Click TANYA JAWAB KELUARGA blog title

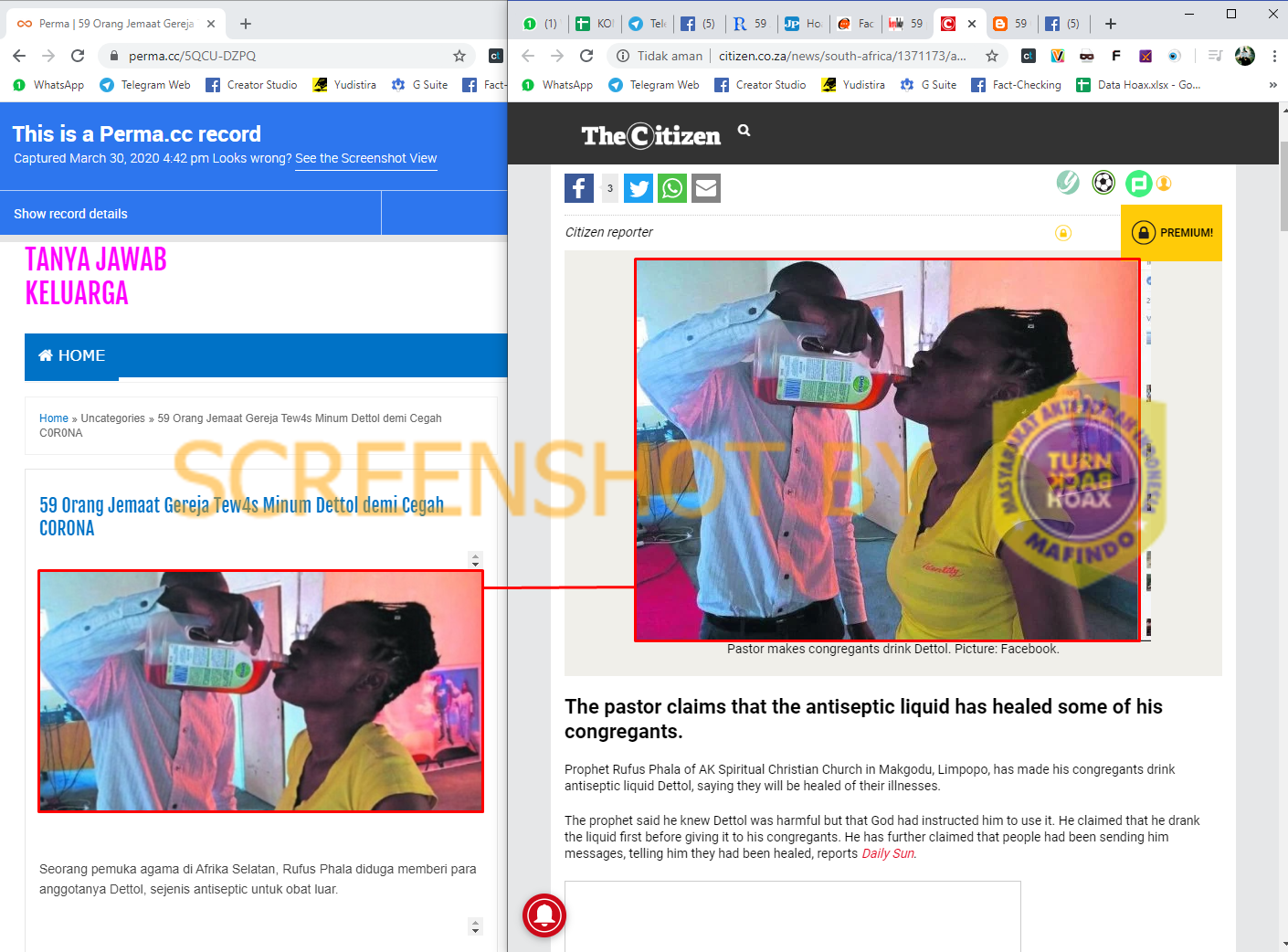[96, 276]
